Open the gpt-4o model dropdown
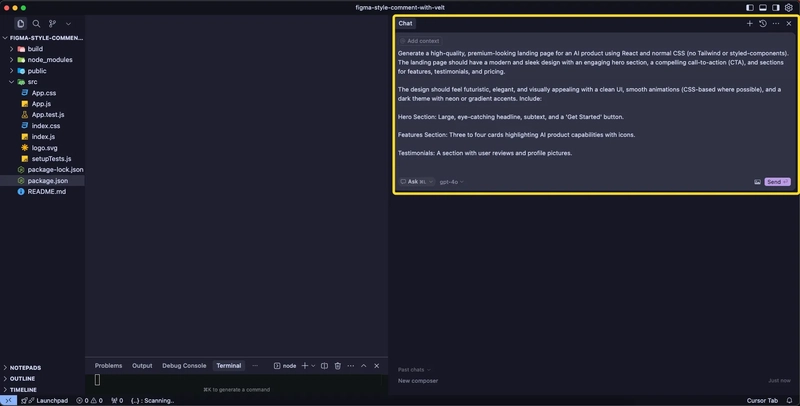Screen dimensions: 800x406 tap(452, 182)
